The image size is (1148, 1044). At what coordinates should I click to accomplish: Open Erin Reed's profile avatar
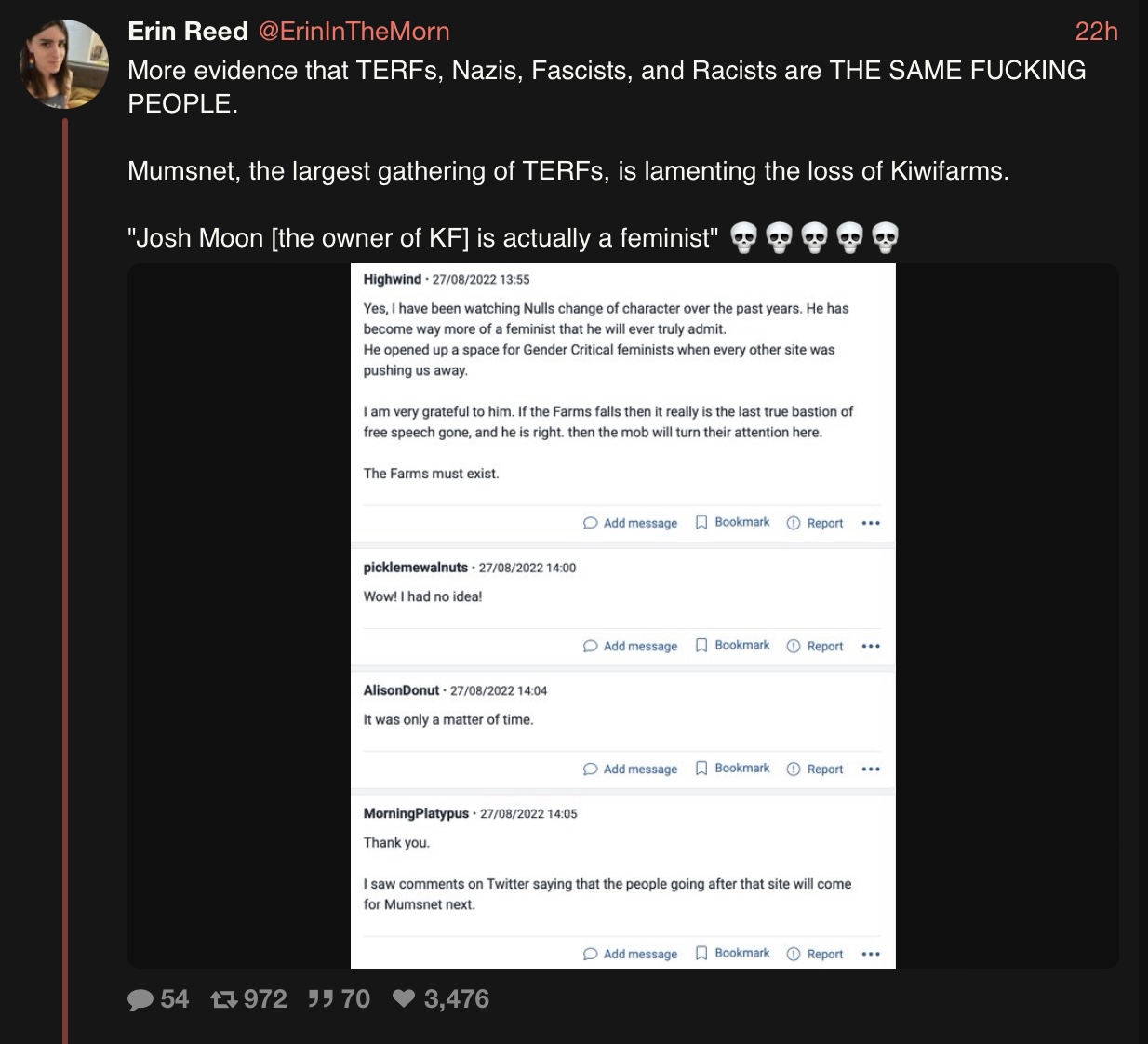64,63
